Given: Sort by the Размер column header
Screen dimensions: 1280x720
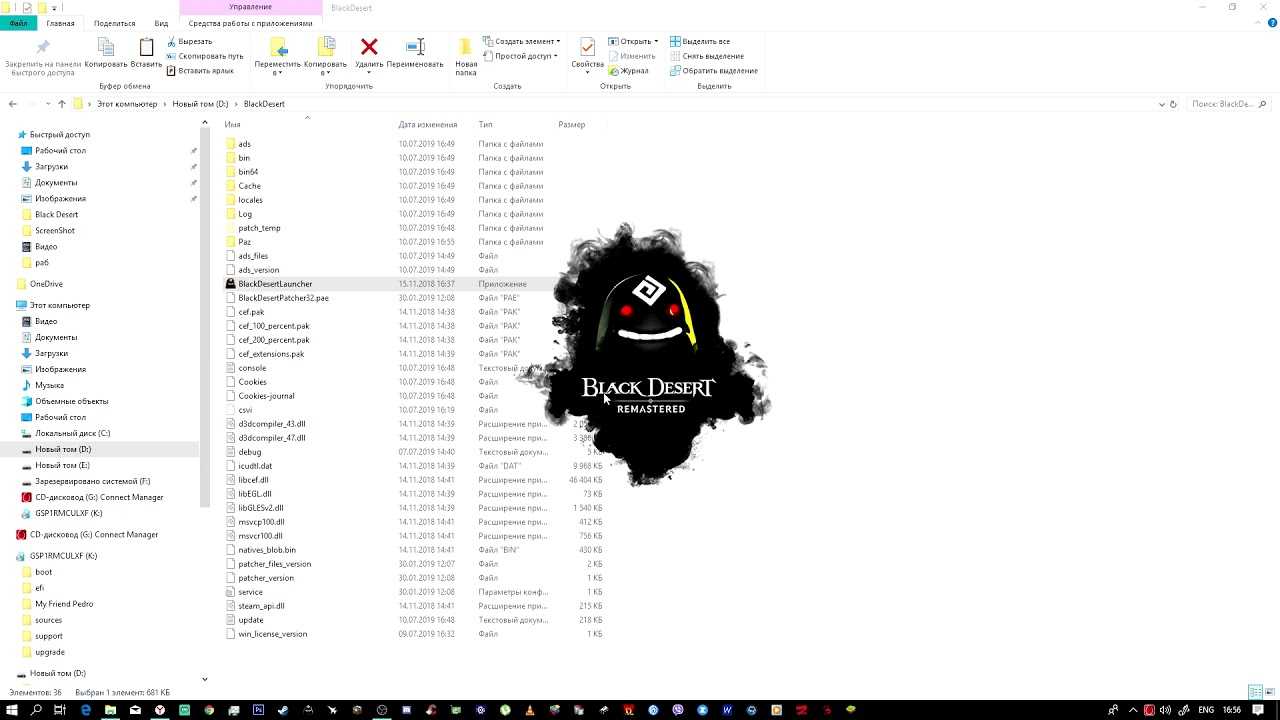Looking at the screenshot, I should click(572, 125).
